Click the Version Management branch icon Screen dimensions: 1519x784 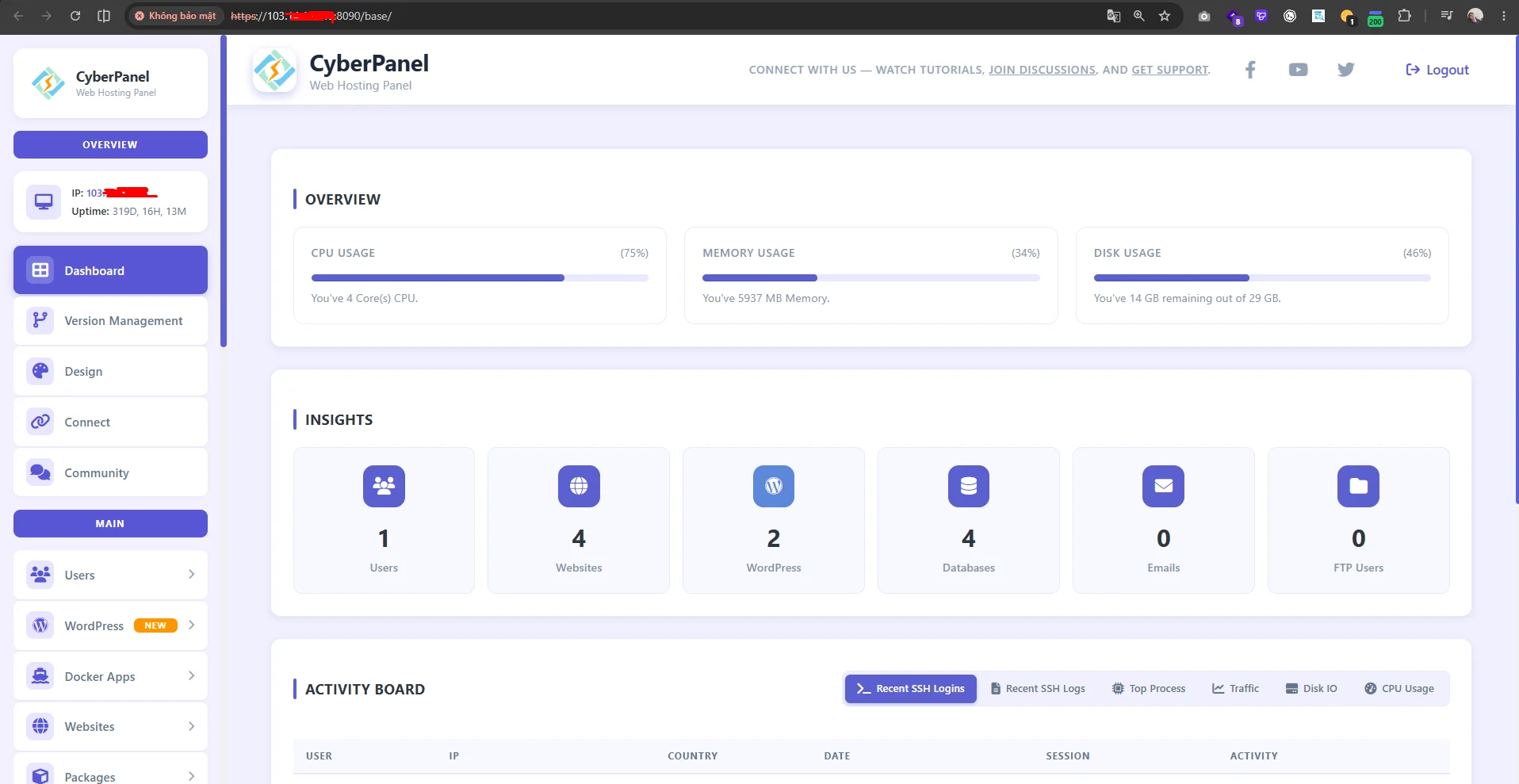(x=40, y=320)
